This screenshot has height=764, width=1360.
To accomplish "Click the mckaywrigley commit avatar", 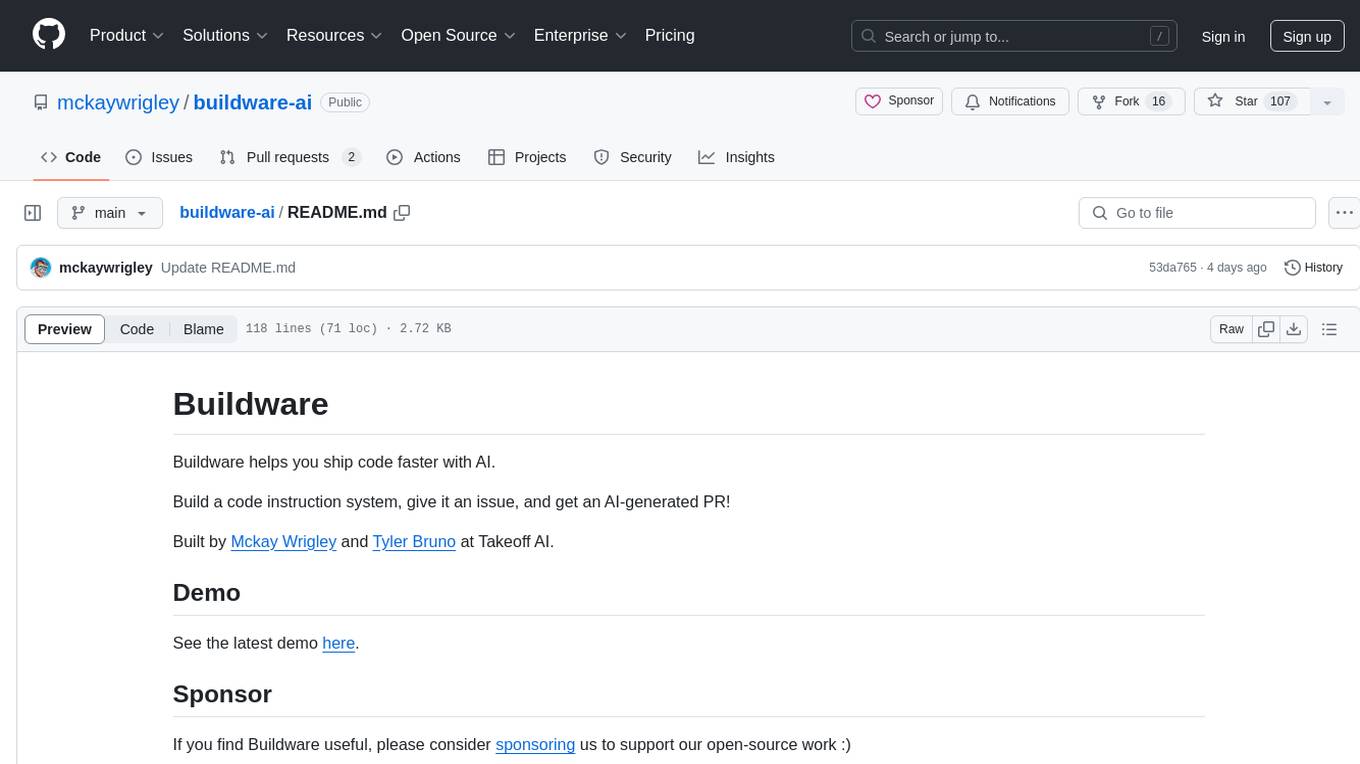I will click(x=41, y=267).
